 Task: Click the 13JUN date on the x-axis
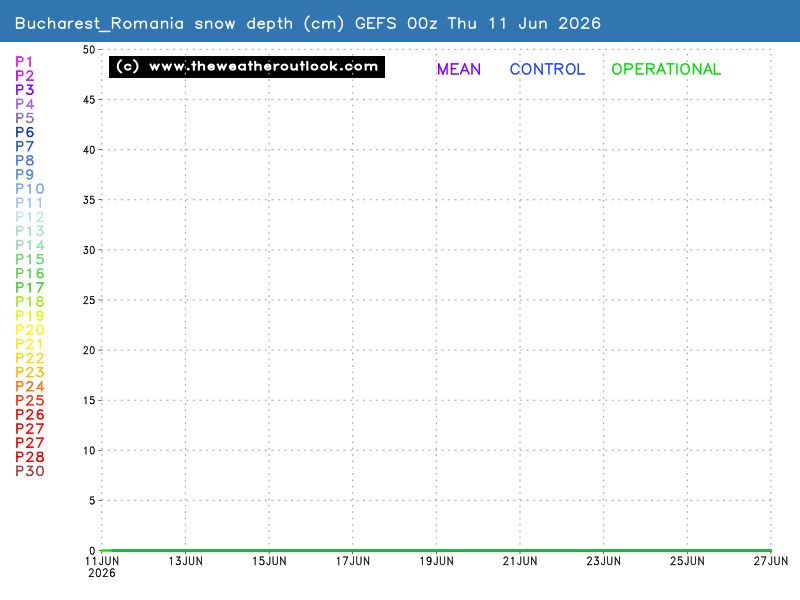[186, 561]
